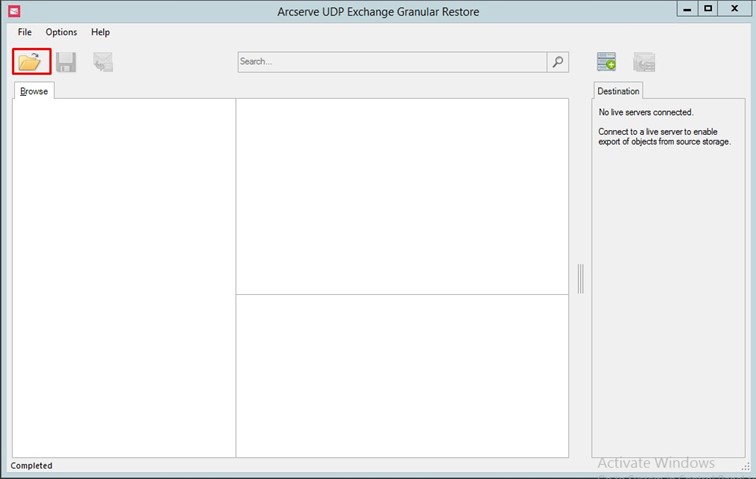Click the window resize grip corner
This screenshot has height=479, width=756.
pyautogui.click(x=746, y=466)
